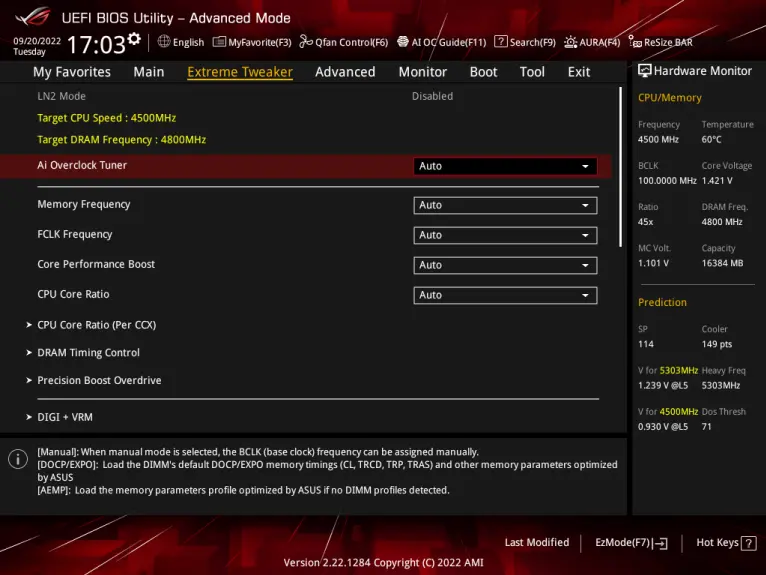The width and height of the screenshot is (766, 575).
Task: Click the ROG logo
Action: click(32, 17)
